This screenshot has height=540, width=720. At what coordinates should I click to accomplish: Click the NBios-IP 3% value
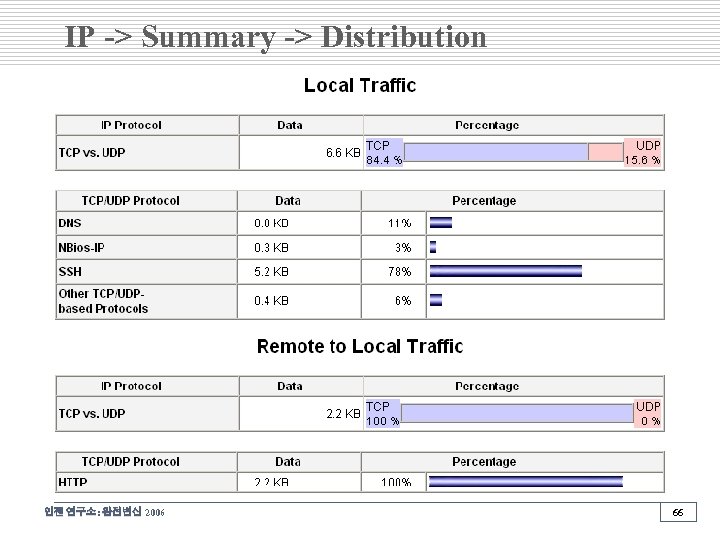(x=403, y=248)
